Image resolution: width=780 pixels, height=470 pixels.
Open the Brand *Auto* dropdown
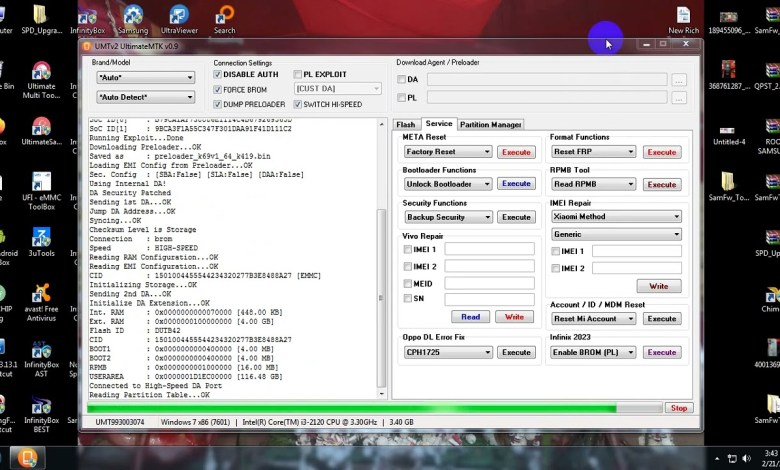tap(145, 78)
